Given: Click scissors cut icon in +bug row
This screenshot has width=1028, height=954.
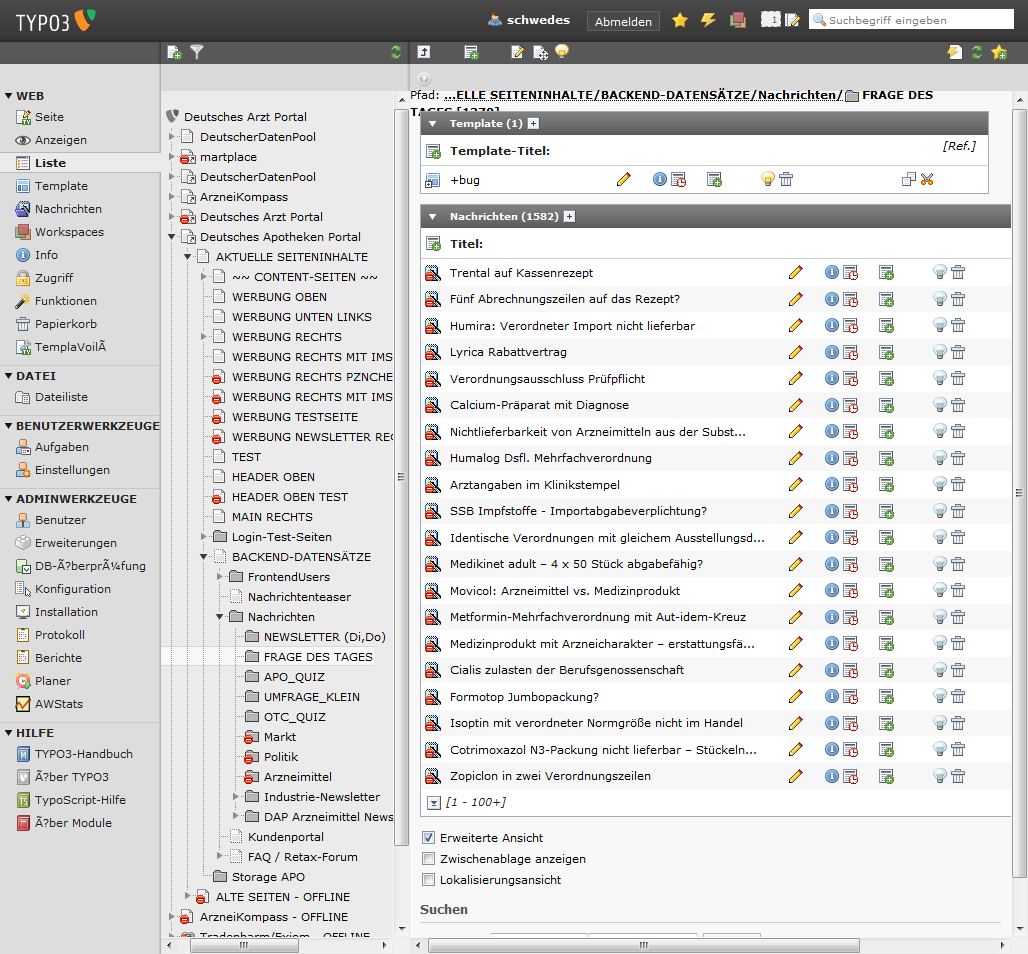Looking at the screenshot, I should [x=927, y=179].
